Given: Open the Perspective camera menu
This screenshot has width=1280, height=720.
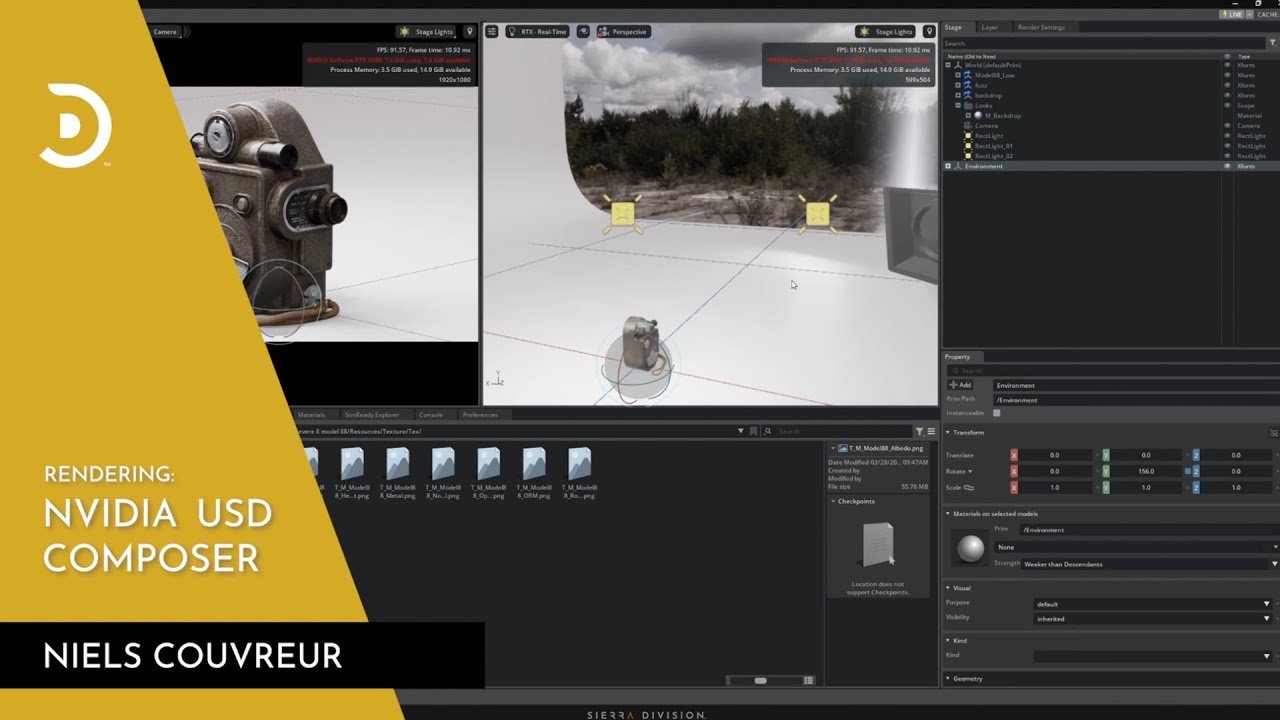Looking at the screenshot, I should [622, 32].
